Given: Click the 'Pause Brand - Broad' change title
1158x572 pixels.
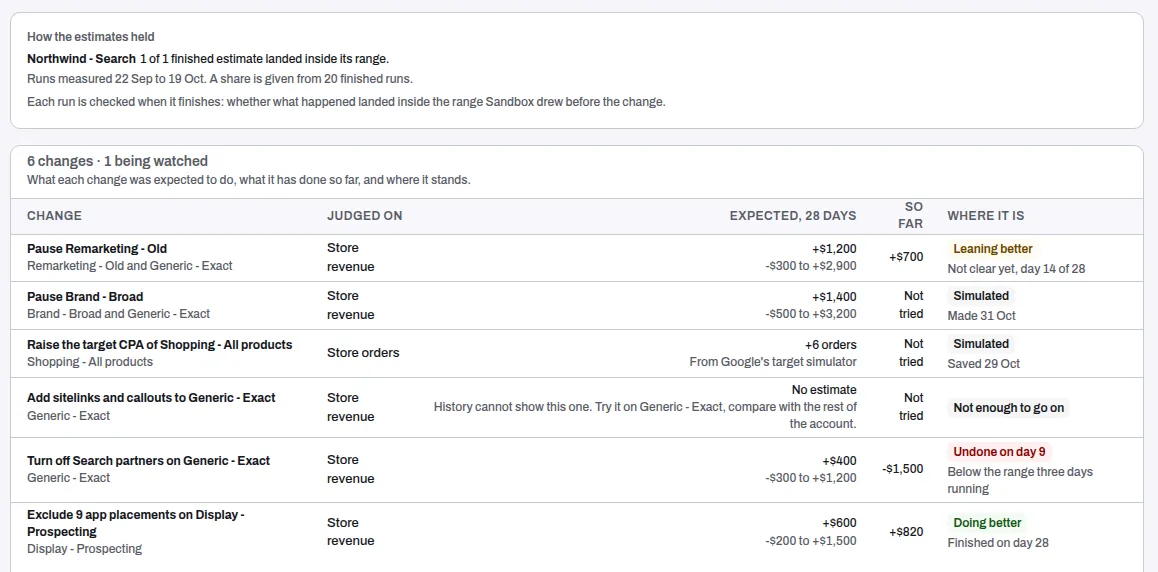Looking at the screenshot, I should point(85,297).
